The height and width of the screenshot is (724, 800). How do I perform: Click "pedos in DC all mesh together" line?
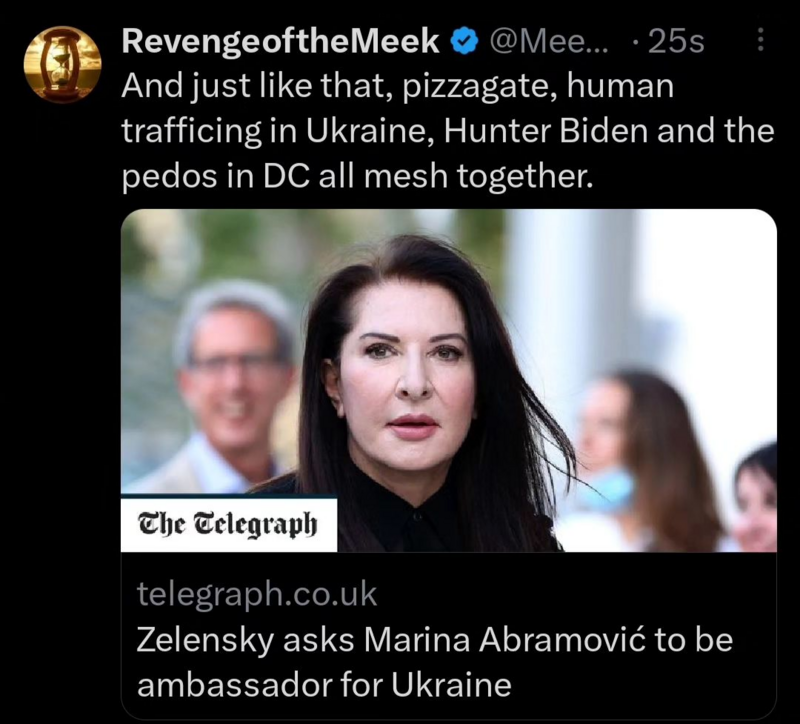[357, 177]
